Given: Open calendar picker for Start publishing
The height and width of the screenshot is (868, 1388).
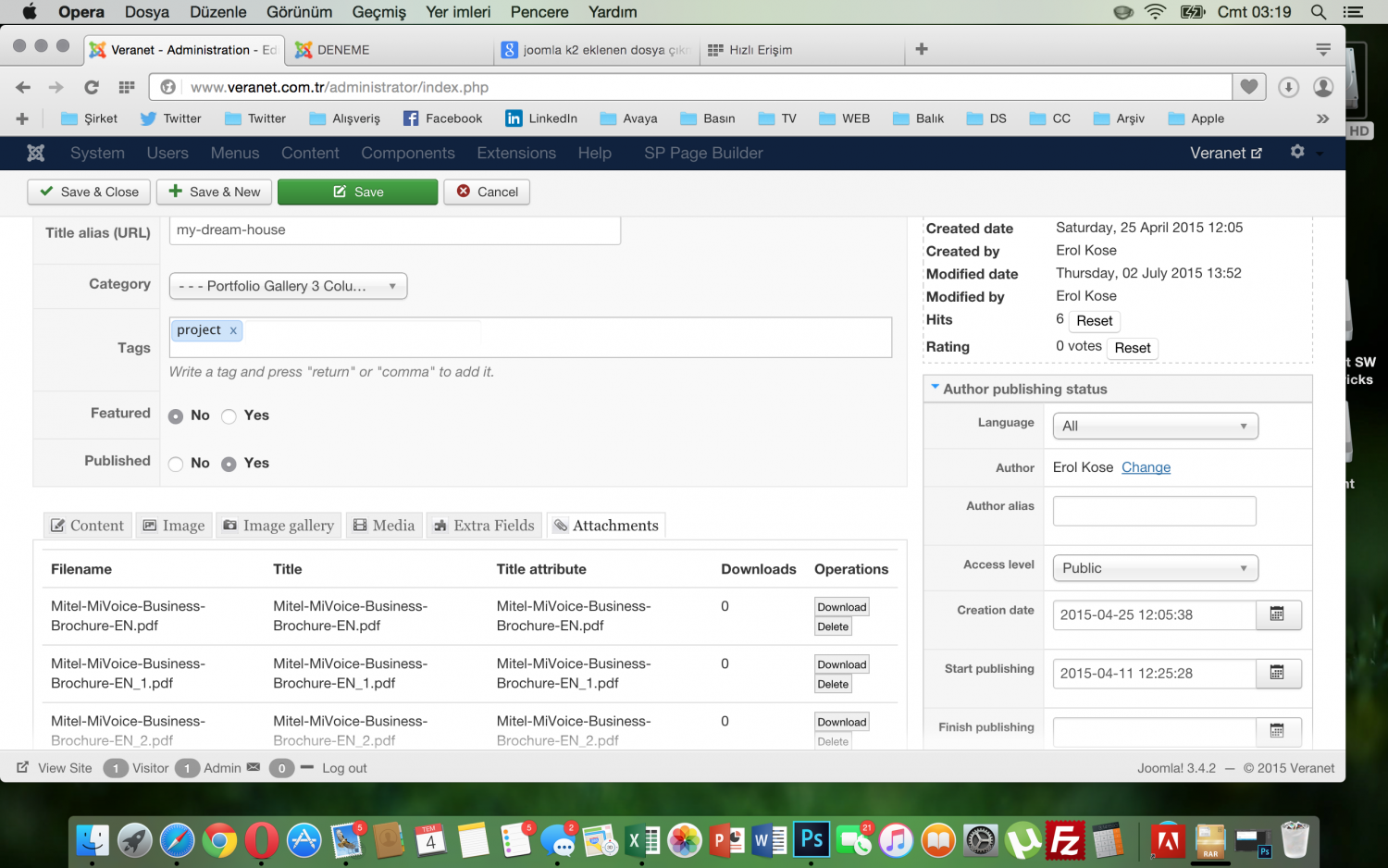Looking at the screenshot, I should tap(1278, 673).
